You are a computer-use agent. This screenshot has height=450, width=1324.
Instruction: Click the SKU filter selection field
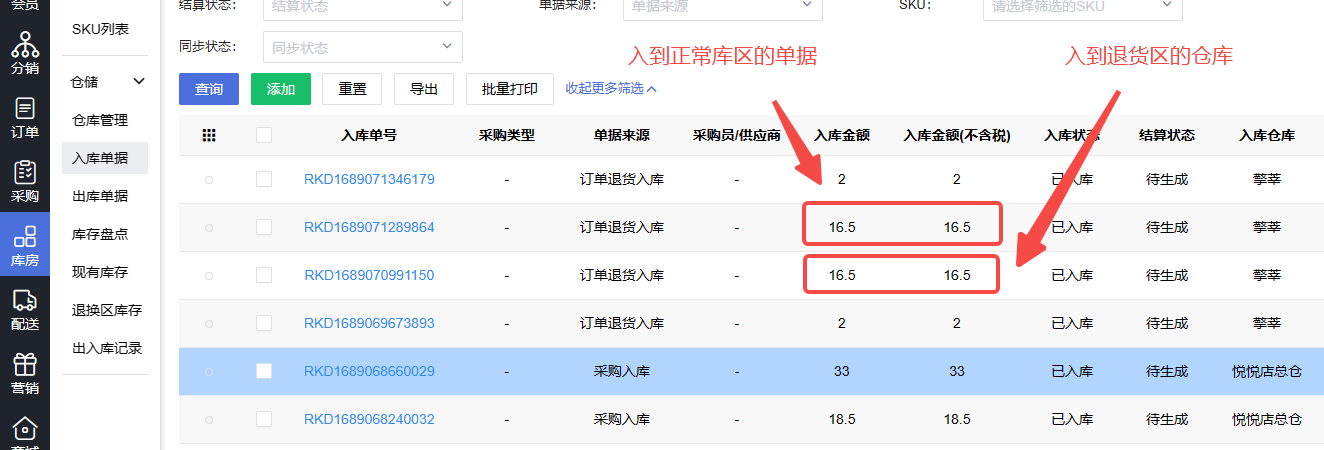[1082, 6]
